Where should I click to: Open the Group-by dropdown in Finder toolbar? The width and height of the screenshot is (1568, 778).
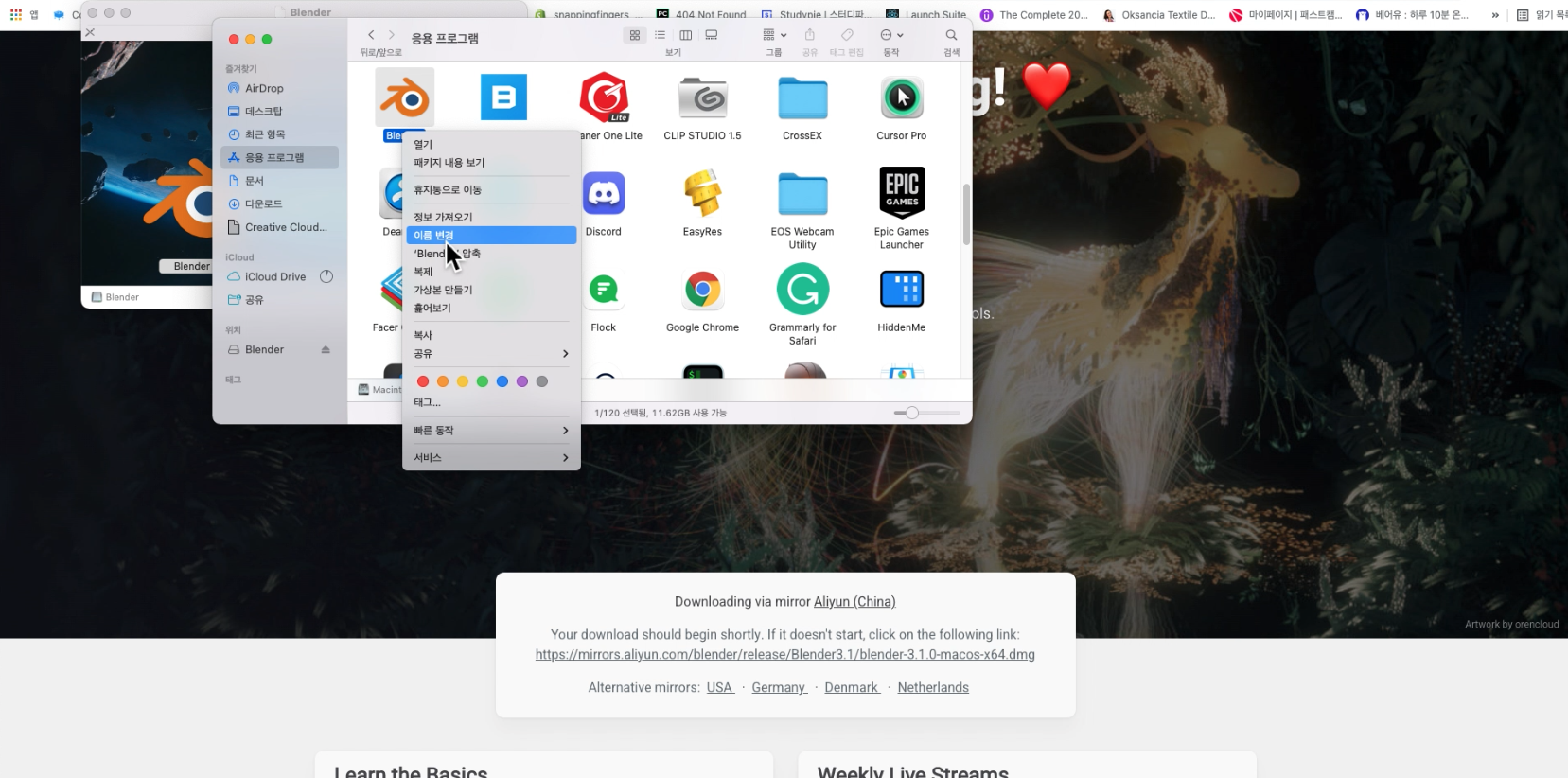(x=775, y=35)
